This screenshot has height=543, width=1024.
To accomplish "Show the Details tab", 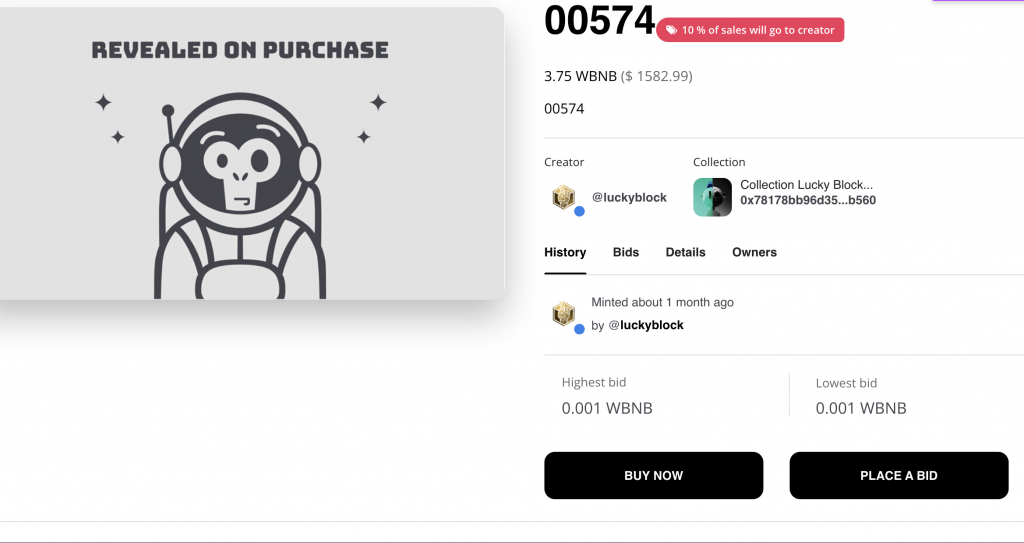I will point(685,252).
